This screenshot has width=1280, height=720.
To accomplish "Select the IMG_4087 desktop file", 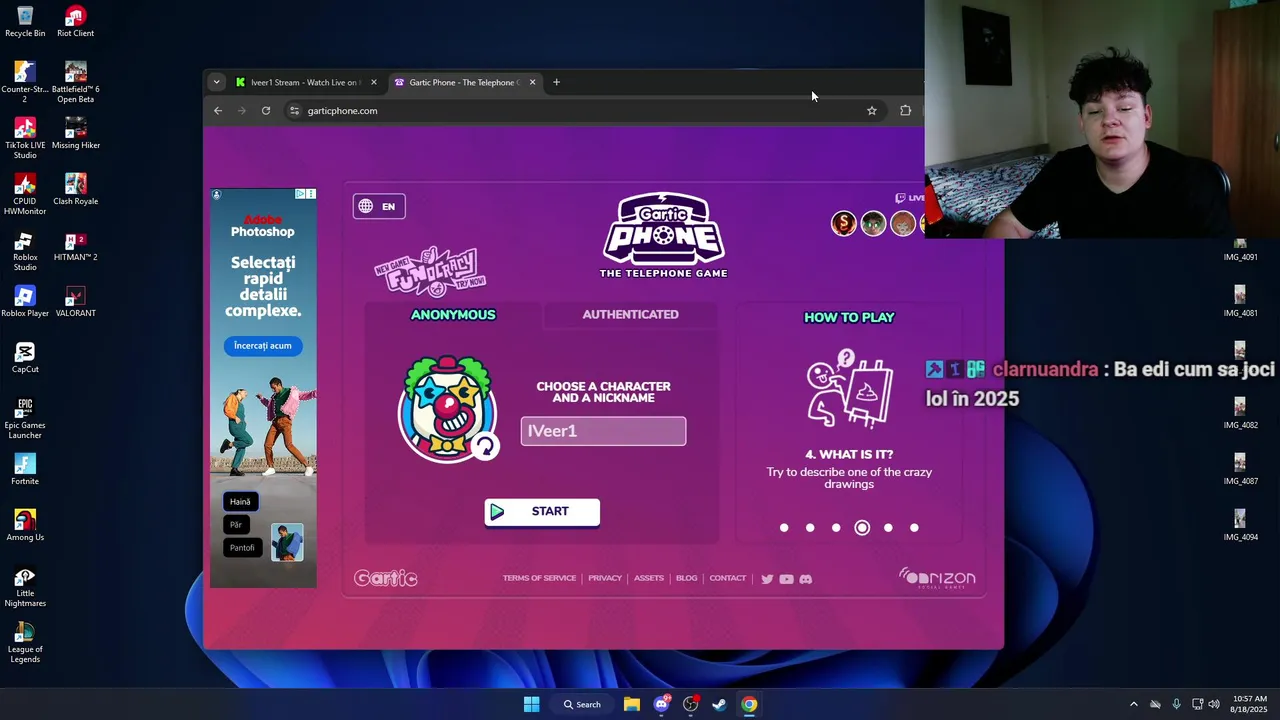I will point(1240,468).
